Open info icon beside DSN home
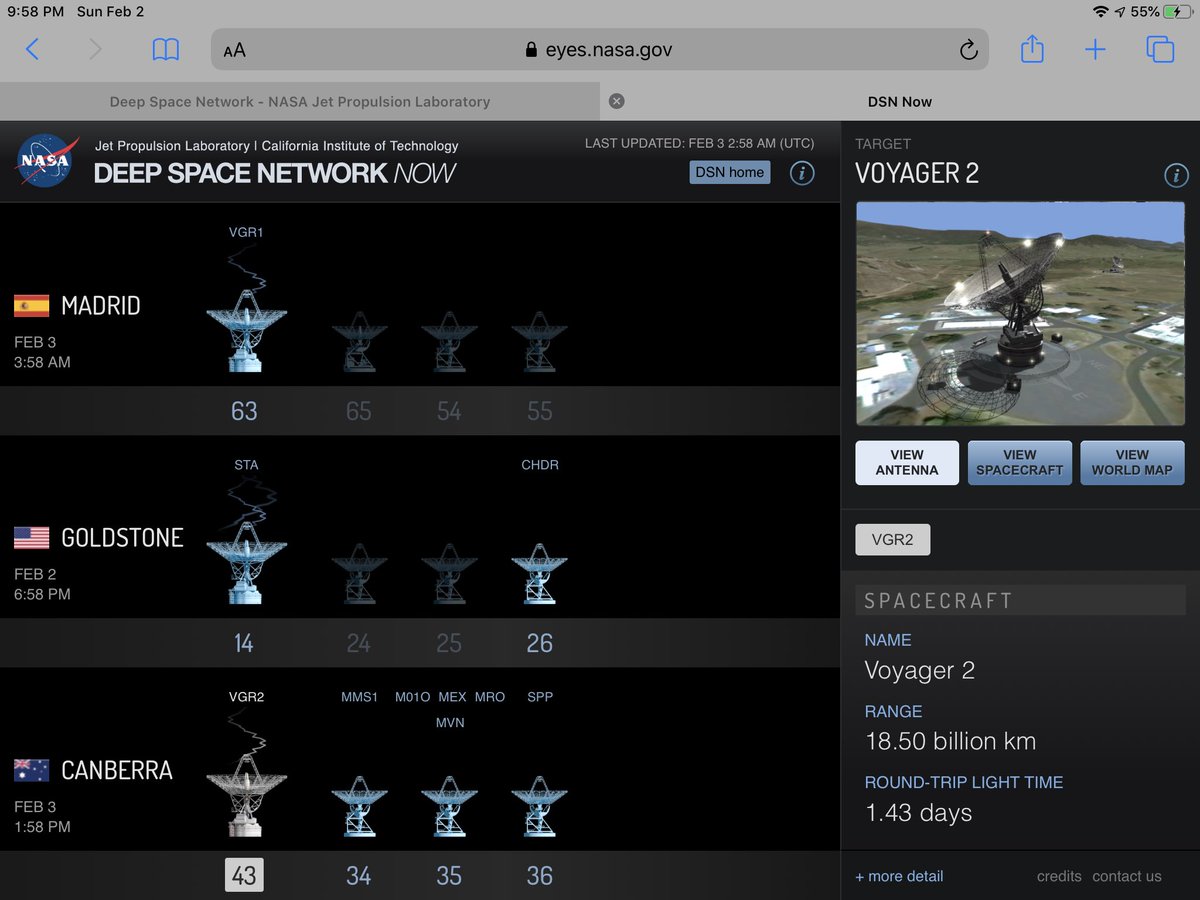1200x900 pixels. 802,173
